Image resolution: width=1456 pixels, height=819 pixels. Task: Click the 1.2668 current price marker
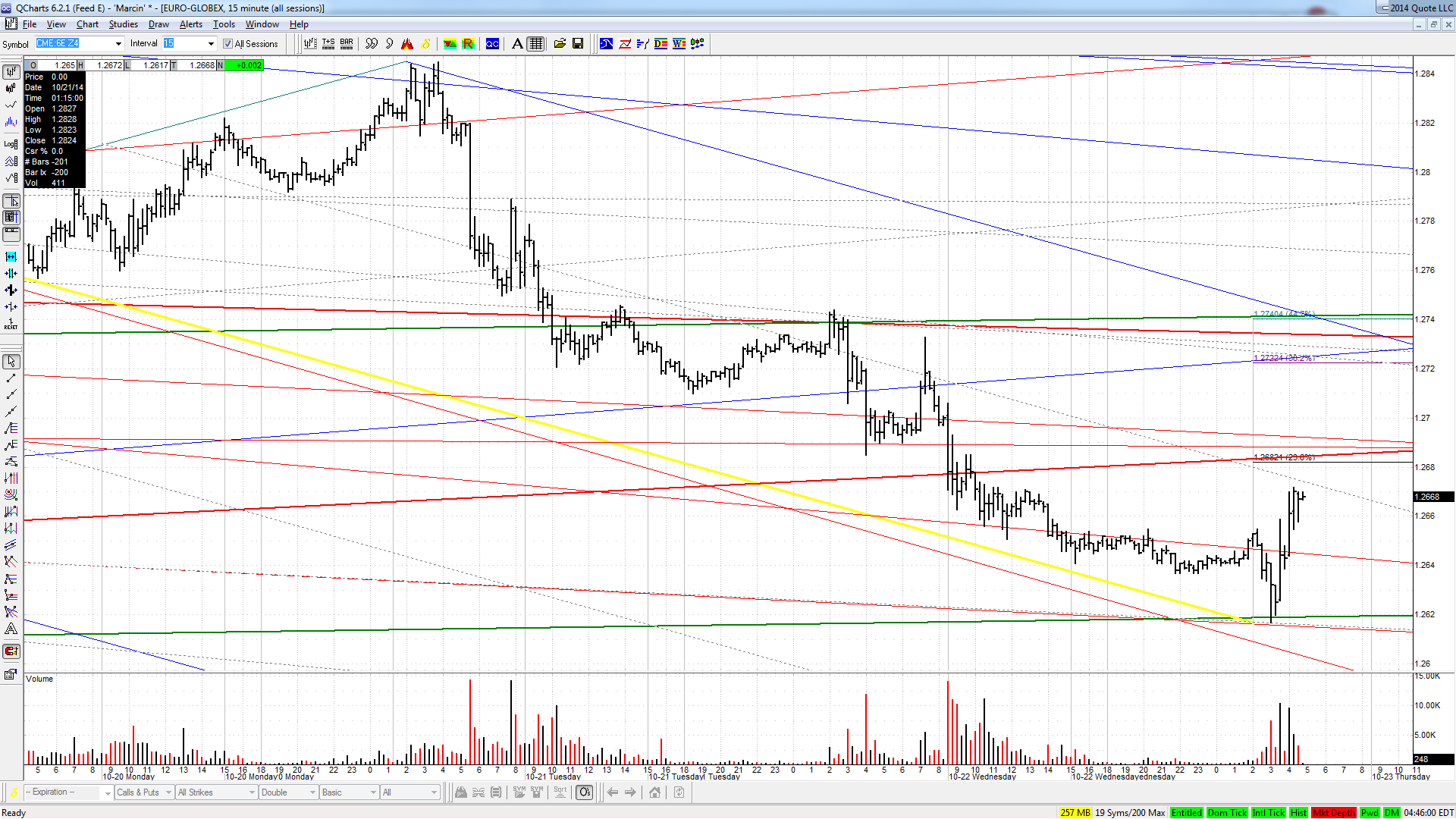coord(1433,497)
